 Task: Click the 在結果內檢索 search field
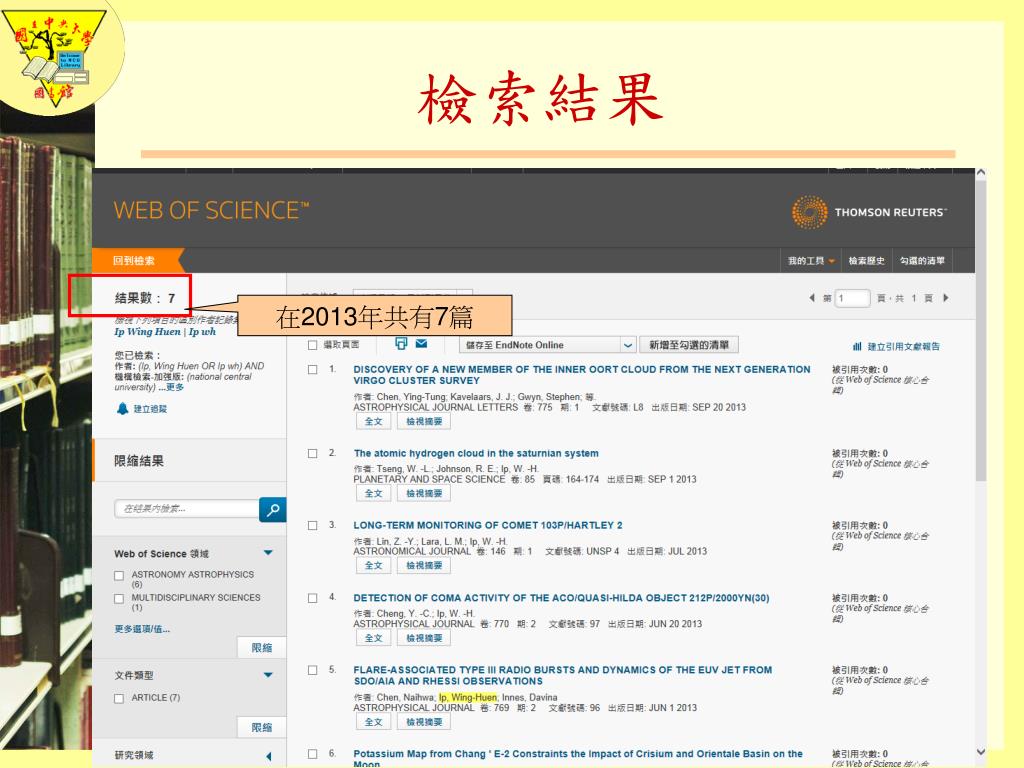[x=185, y=509]
